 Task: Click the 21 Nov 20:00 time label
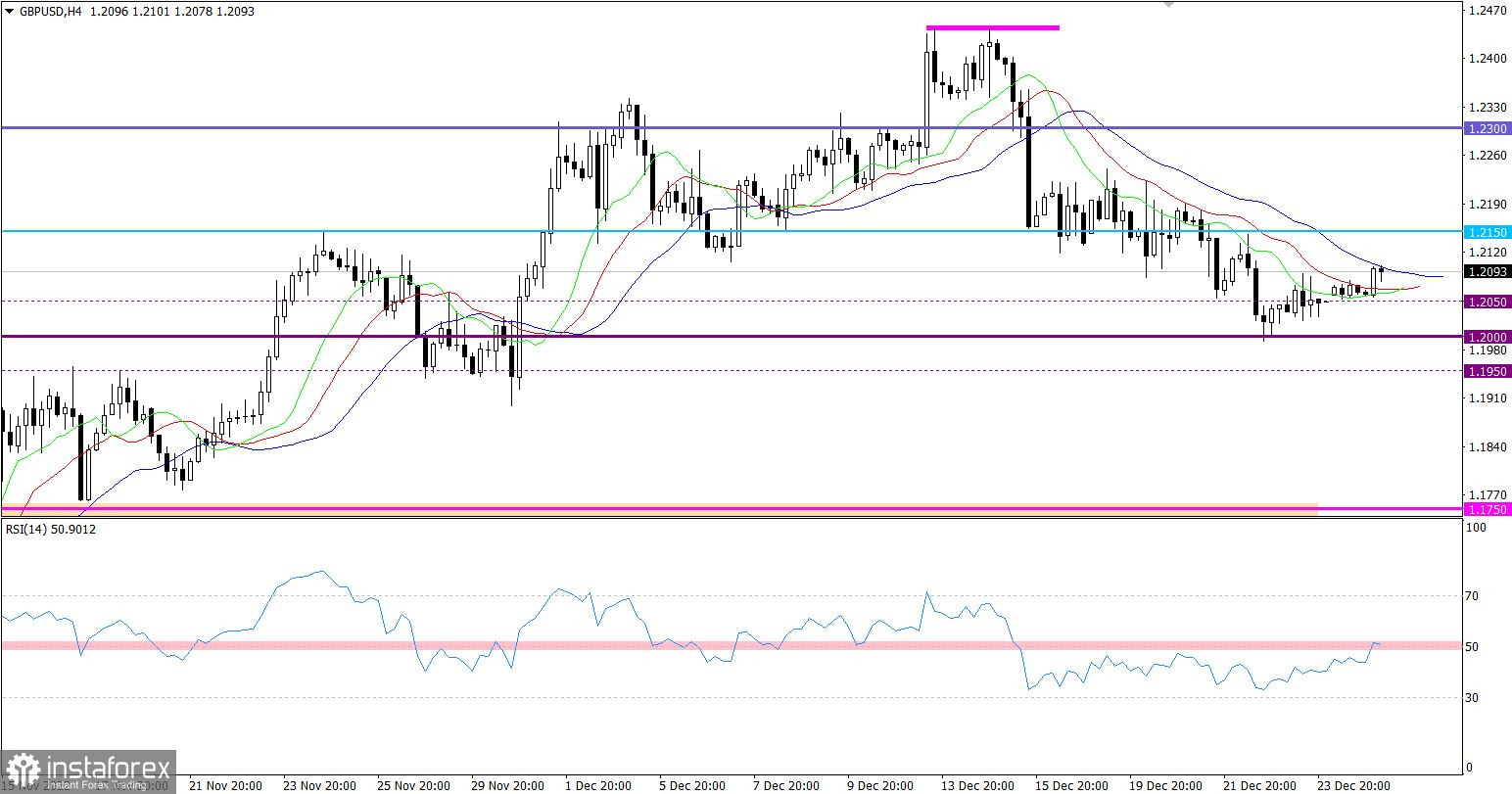(225, 785)
